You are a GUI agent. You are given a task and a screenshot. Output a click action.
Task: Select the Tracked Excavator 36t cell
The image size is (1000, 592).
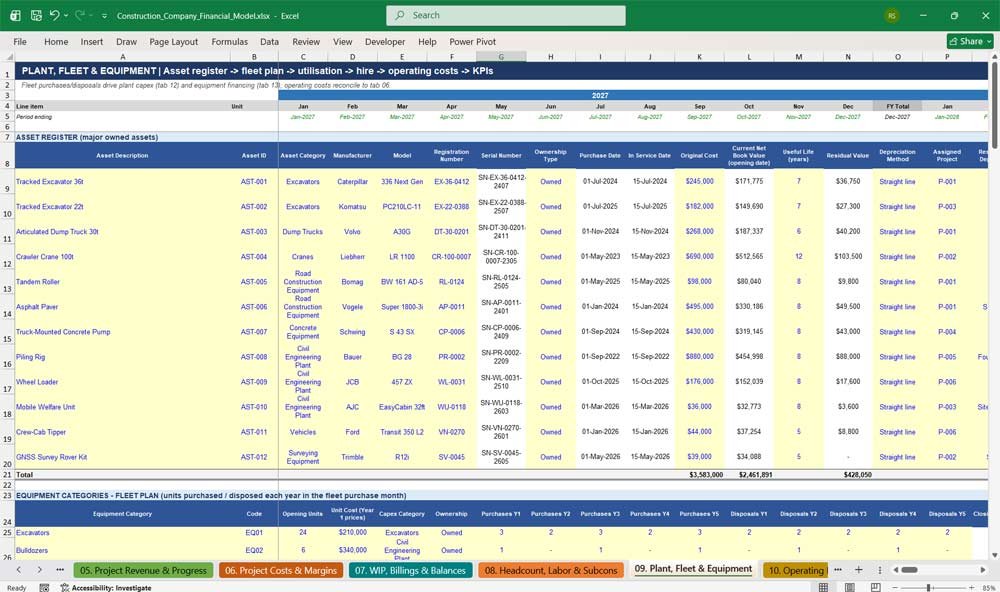coord(122,181)
